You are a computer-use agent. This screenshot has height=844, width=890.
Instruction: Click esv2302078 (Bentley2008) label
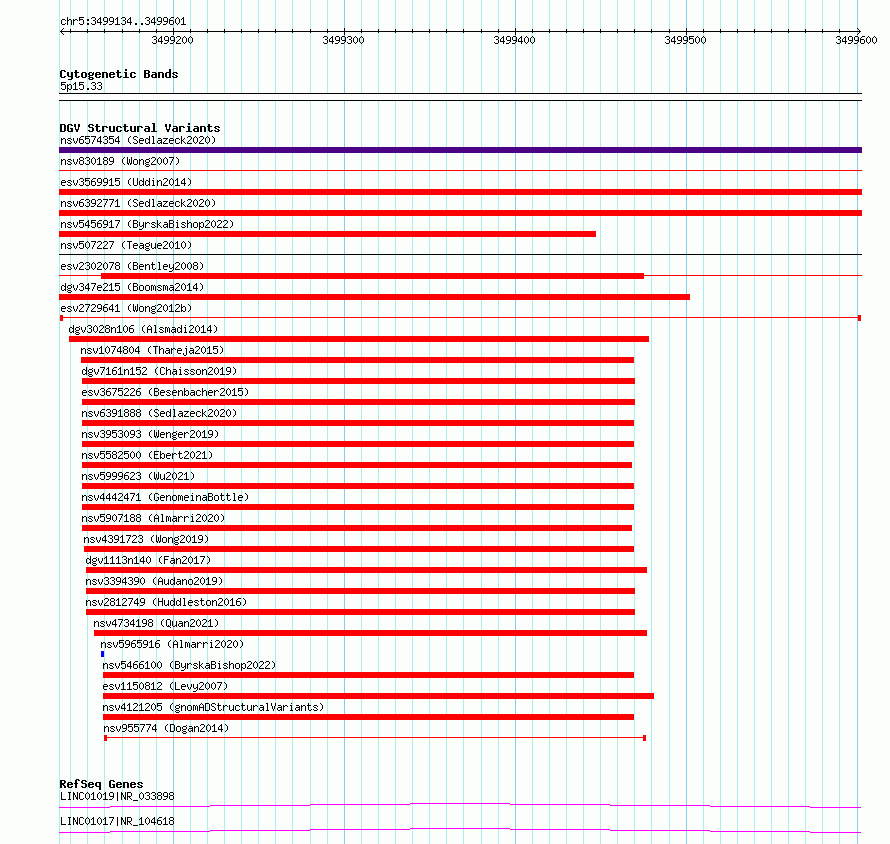(132, 266)
